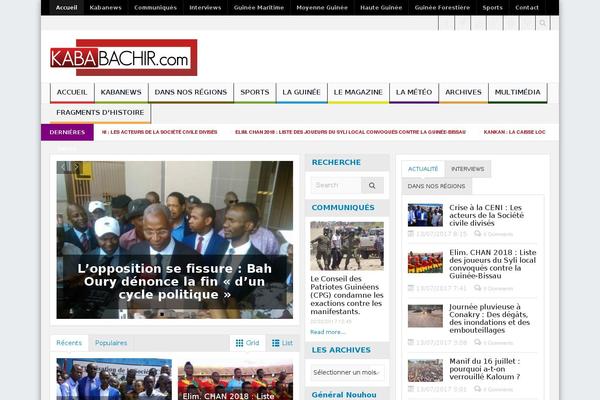The height and width of the screenshot is (400, 600).
Task: Select LE MAGAZINE in the main navigation
Action: [358, 92]
